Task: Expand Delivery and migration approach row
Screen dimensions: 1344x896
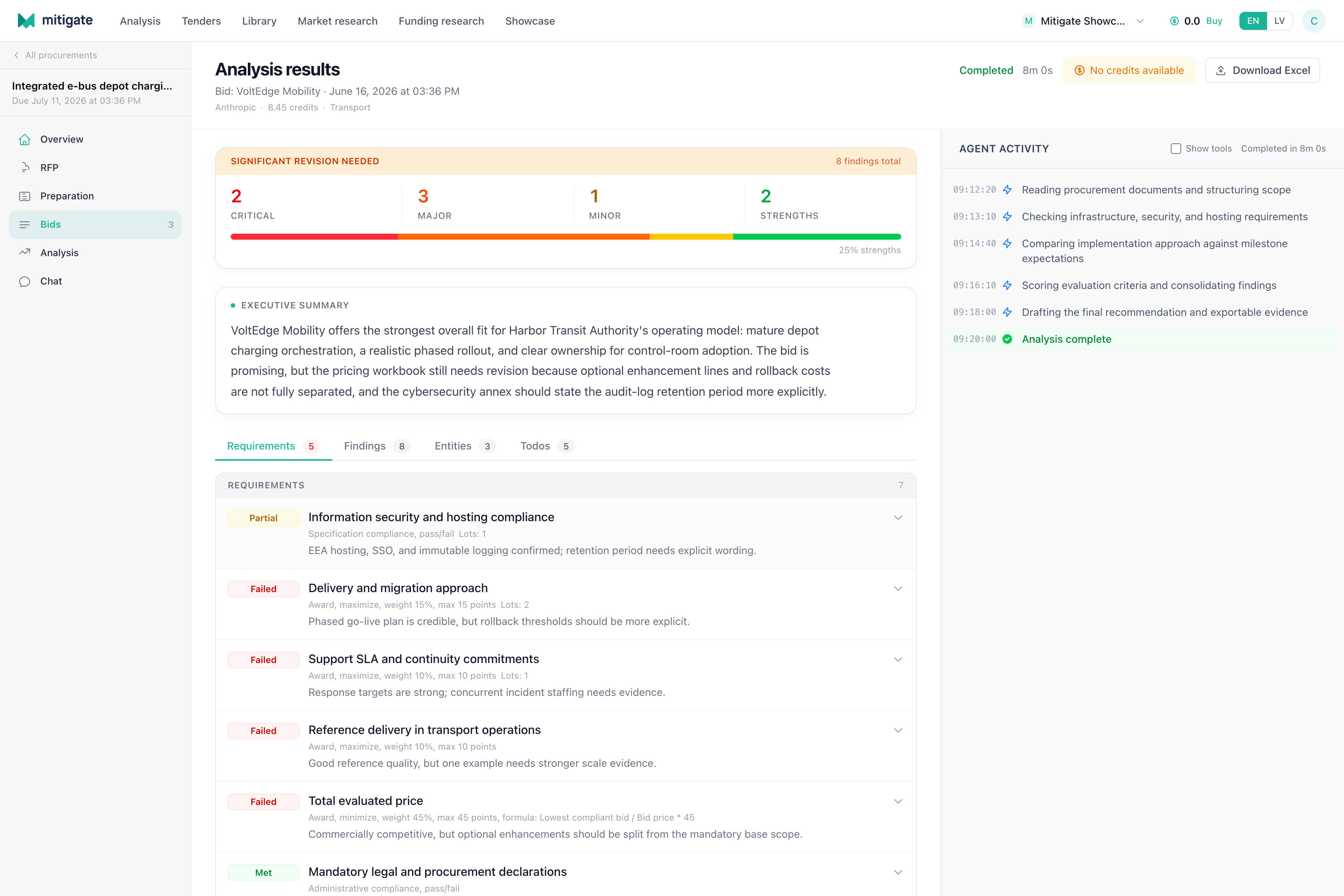Action: point(898,589)
